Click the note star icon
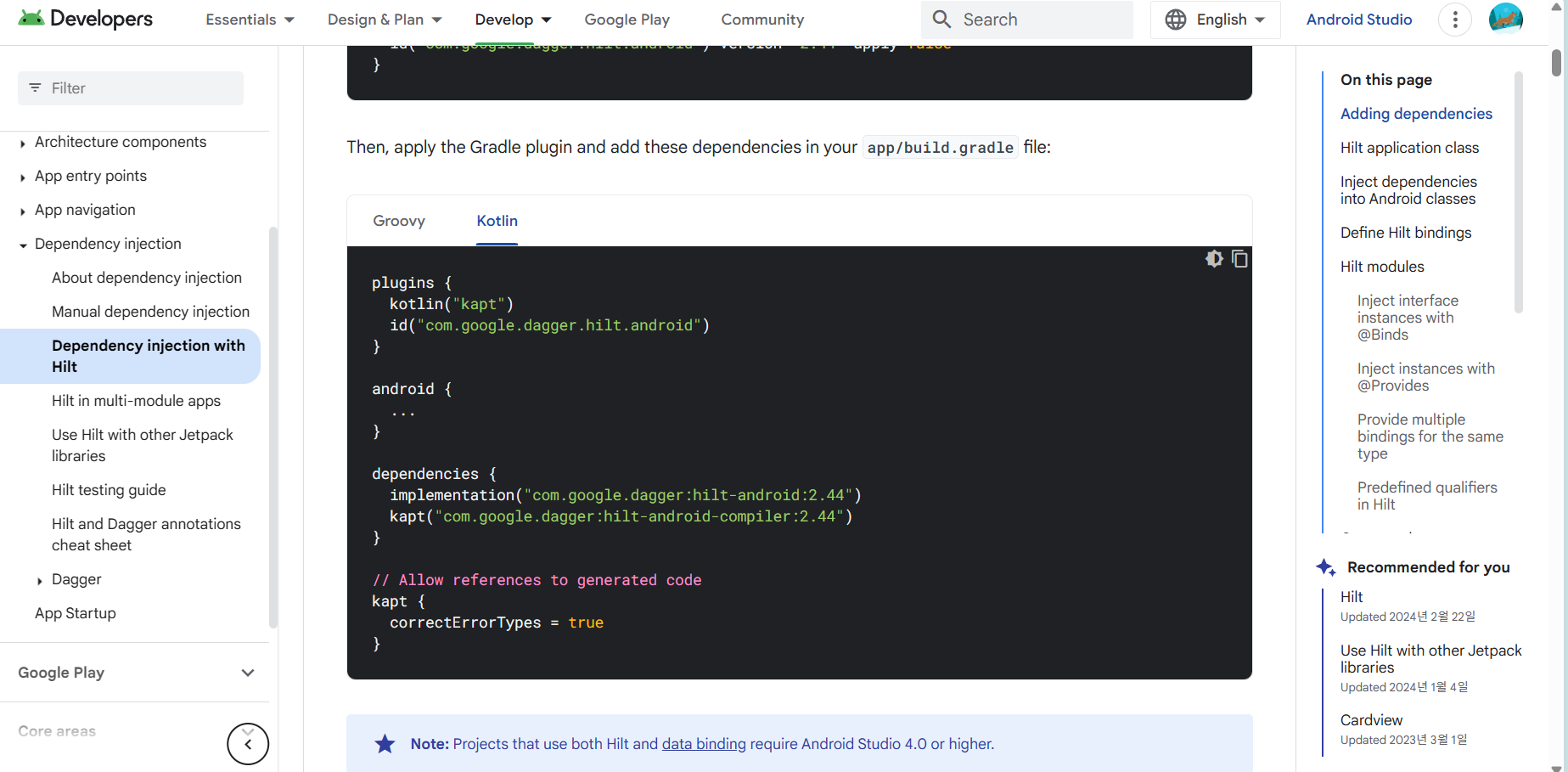1568x772 pixels. coord(385,744)
